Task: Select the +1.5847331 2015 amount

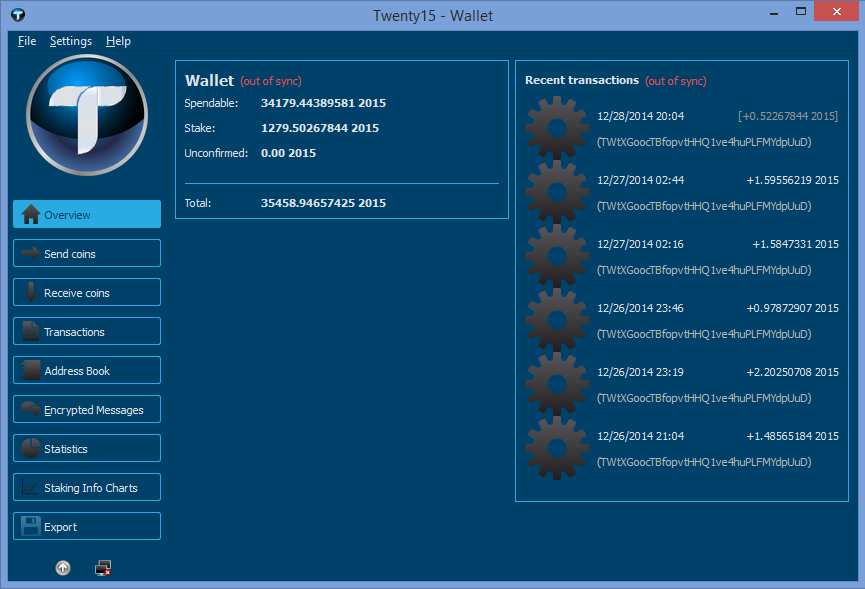Action: pyautogui.click(x=795, y=244)
